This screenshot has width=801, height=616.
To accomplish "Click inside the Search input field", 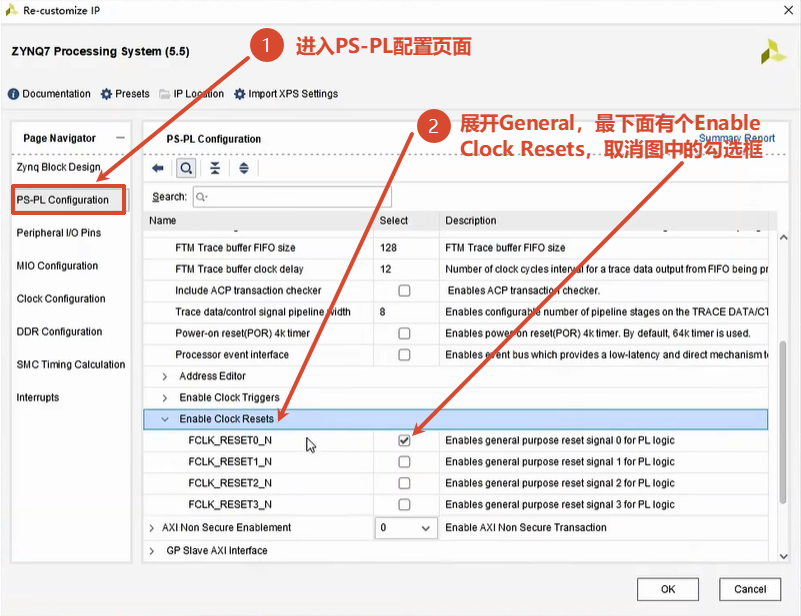I will 292,197.
